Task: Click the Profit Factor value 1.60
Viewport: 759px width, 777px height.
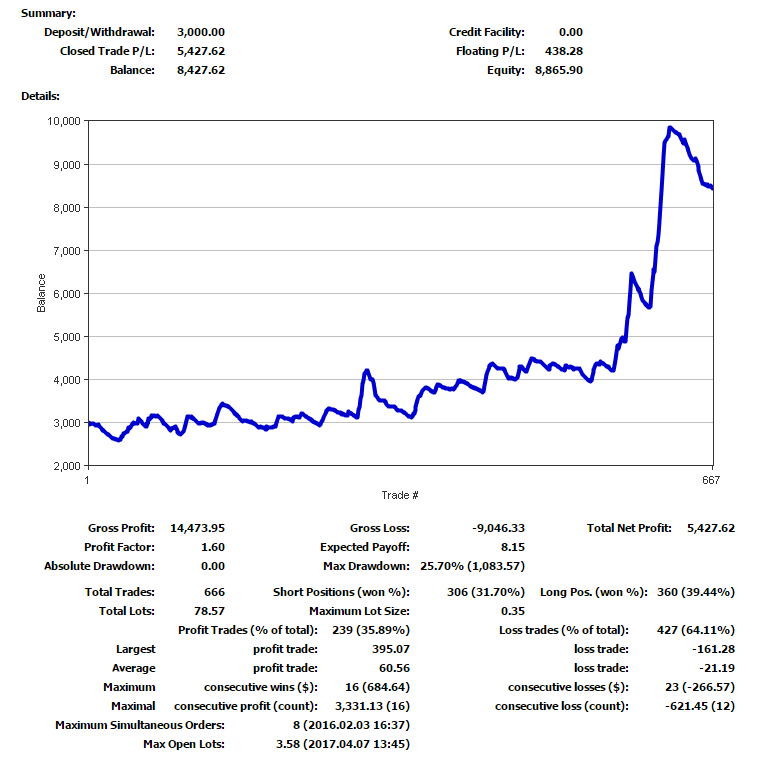Action: pyautogui.click(x=212, y=547)
